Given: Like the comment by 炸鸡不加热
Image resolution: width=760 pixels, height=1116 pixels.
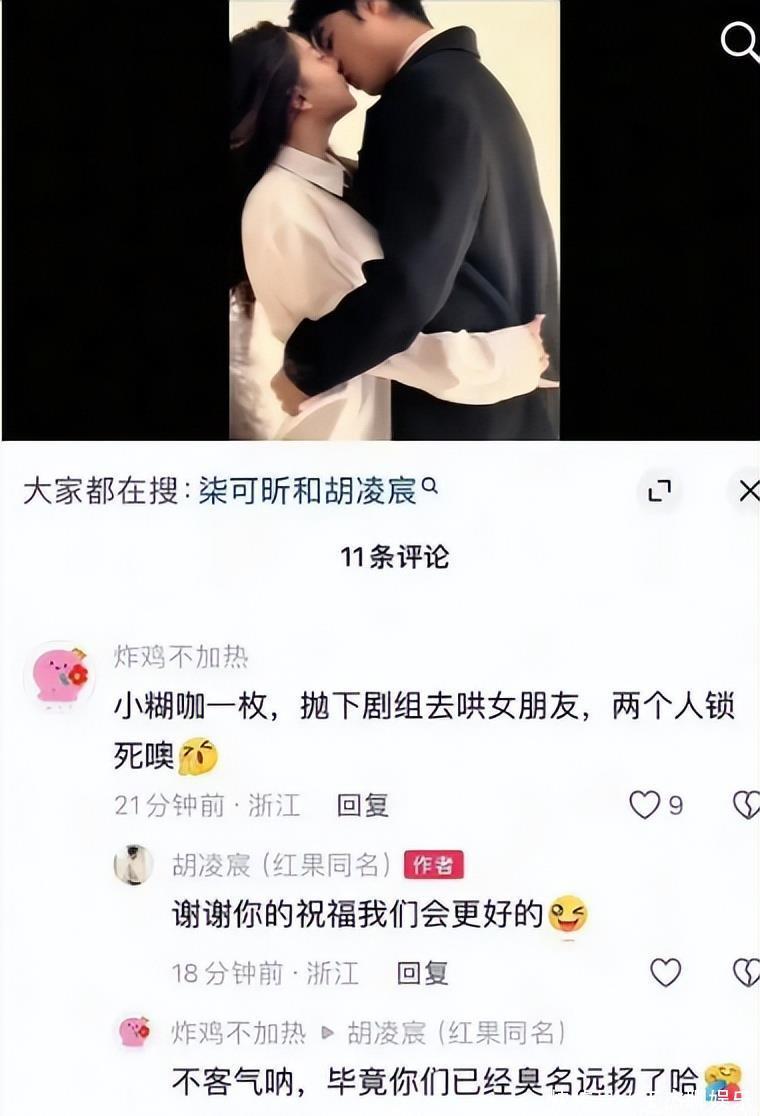Looking at the screenshot, I should click(645, 805).
